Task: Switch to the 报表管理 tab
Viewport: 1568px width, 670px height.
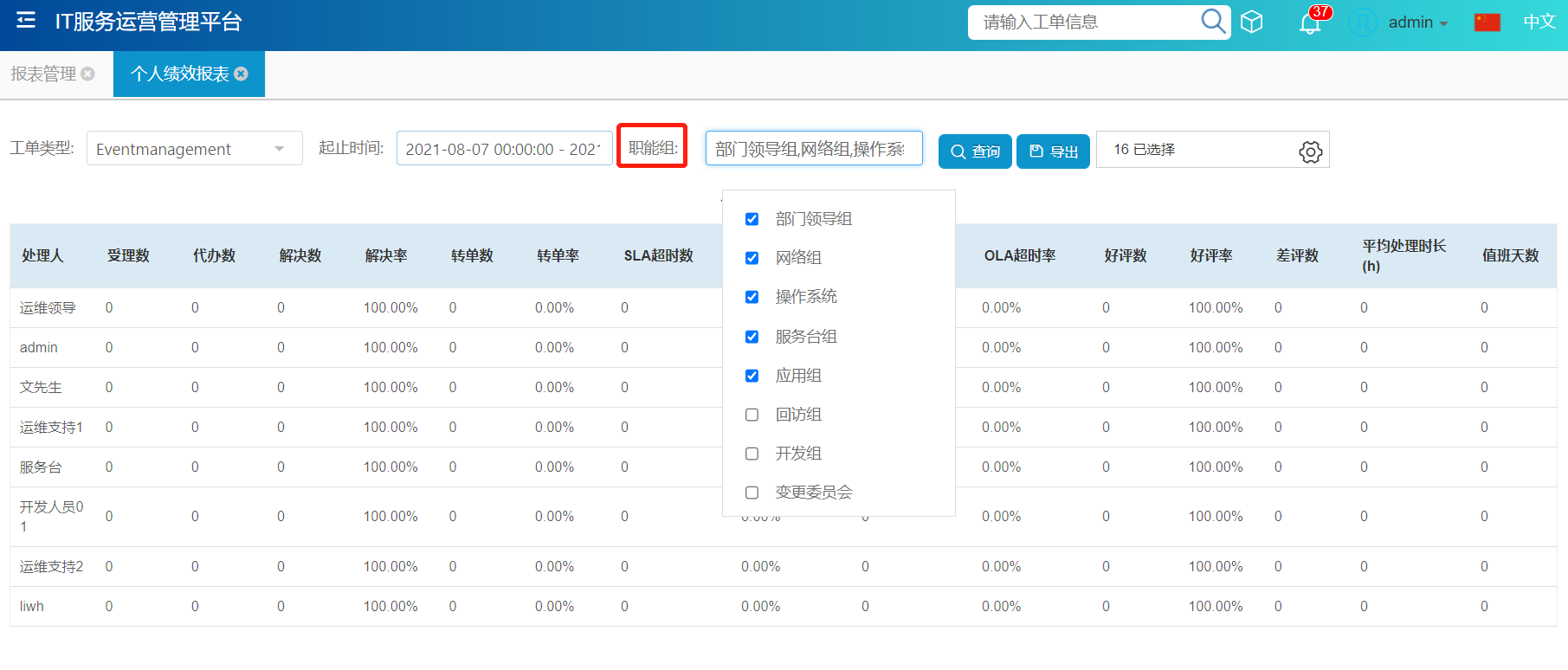Action: (43, 74)
